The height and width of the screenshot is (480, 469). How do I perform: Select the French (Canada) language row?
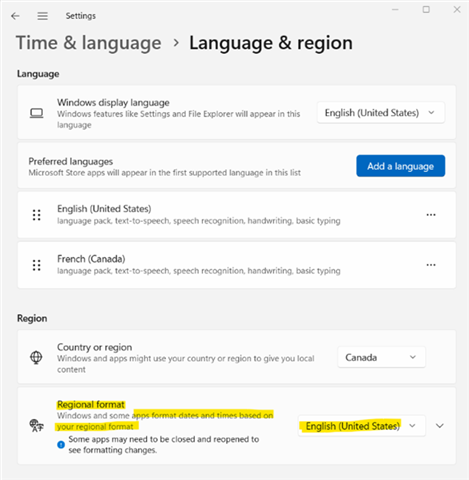pos(236,265)
